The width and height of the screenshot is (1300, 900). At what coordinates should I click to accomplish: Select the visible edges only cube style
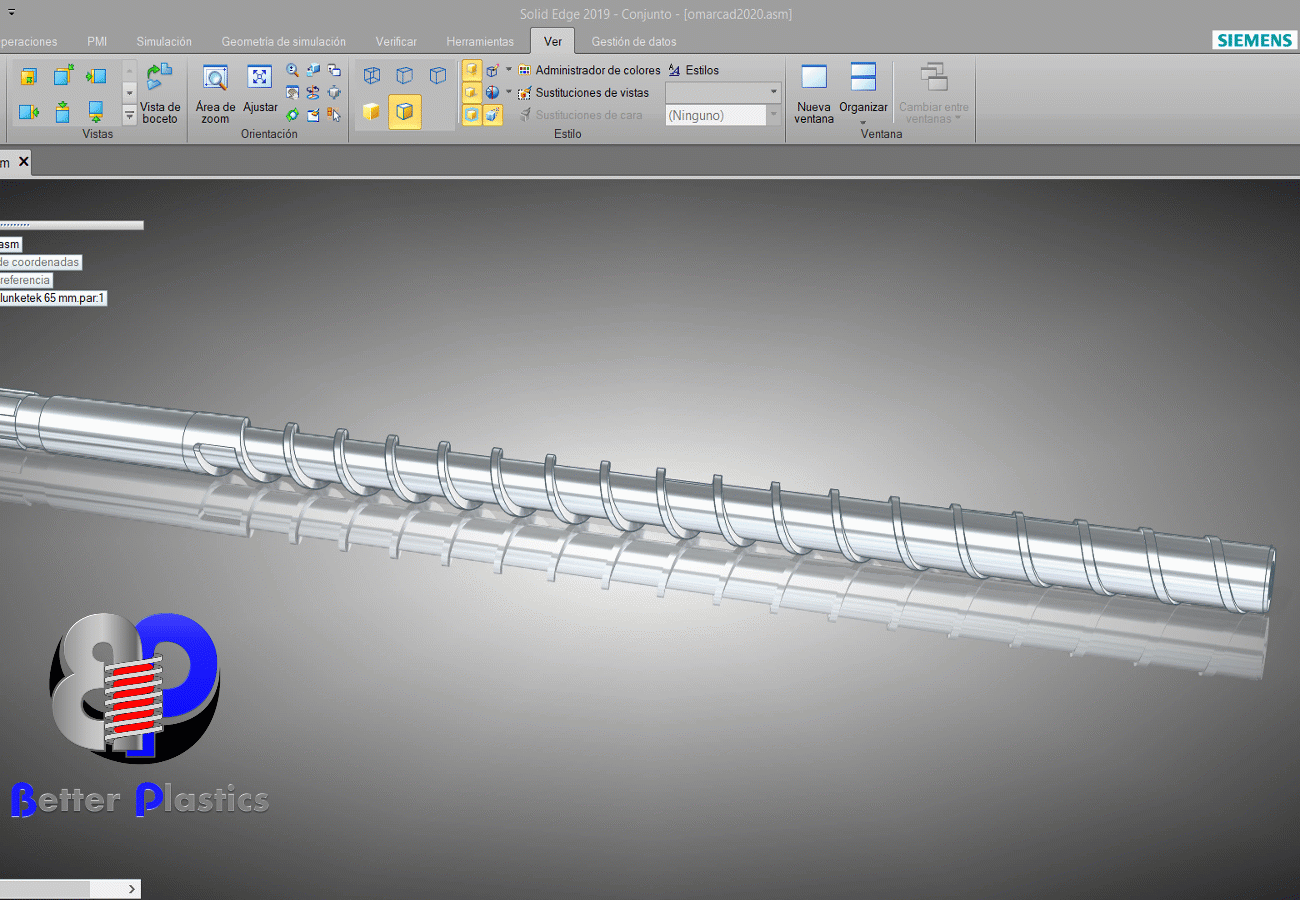438,75
